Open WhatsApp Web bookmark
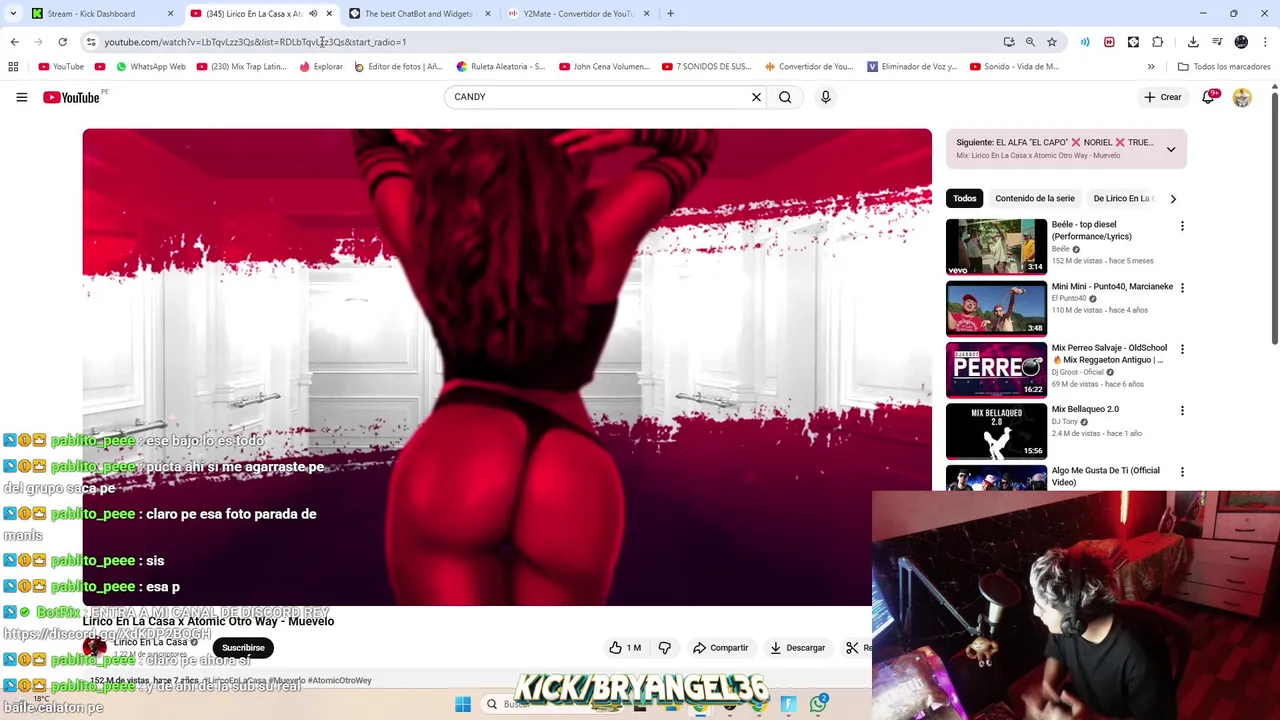Image resolution: width=1280 pixels, height=720 pixels. 151,67
